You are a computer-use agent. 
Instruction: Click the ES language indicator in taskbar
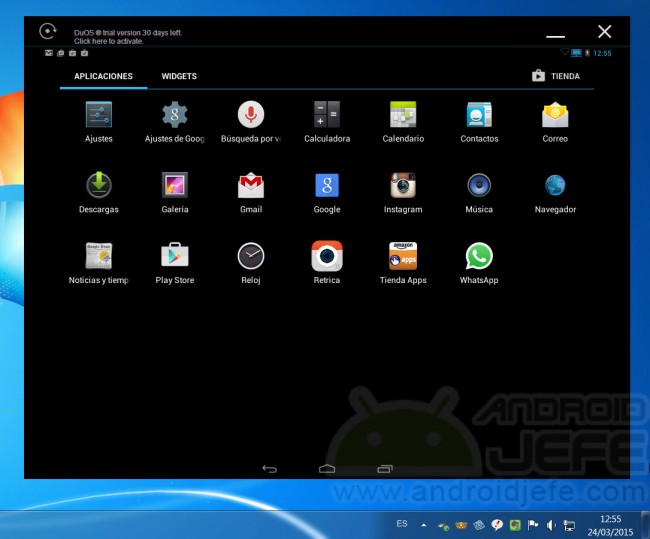pyautogui.click(x=402, y=524)
